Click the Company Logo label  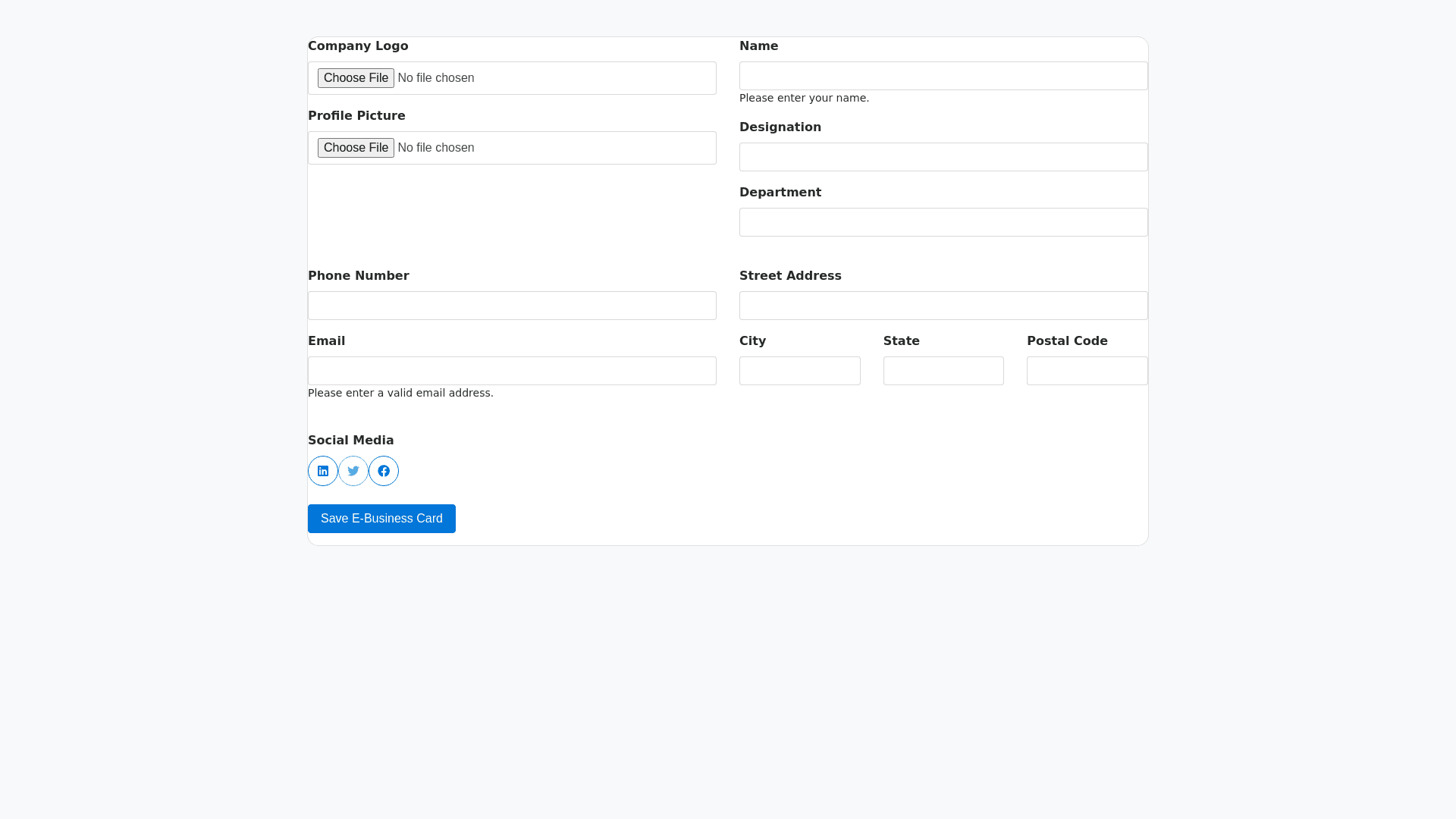pos(358,46)
